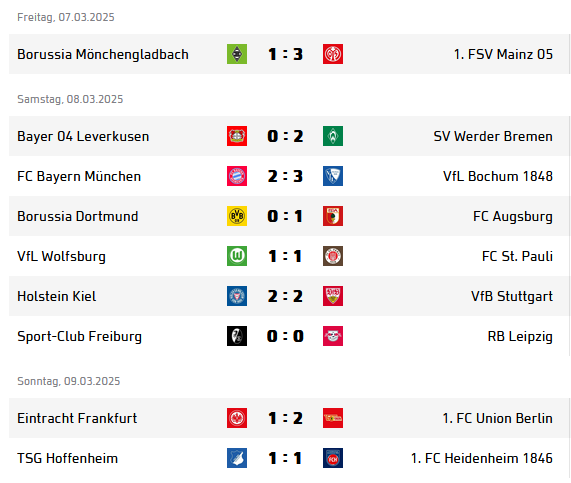Viewport: 571px width, 483px height.
Task: Click the Sport-Club Freiburg team name
Action: (79, 337)
